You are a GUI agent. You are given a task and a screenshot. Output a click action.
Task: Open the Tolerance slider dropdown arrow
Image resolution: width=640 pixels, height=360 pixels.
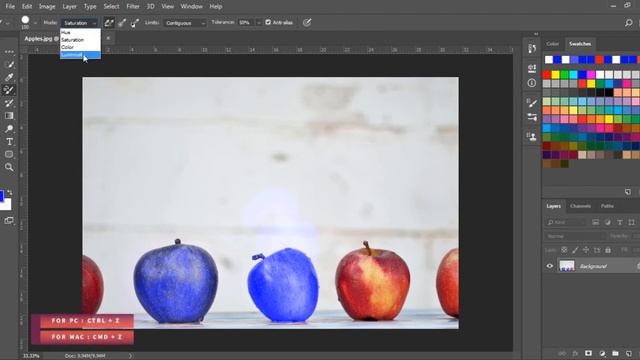259,23
